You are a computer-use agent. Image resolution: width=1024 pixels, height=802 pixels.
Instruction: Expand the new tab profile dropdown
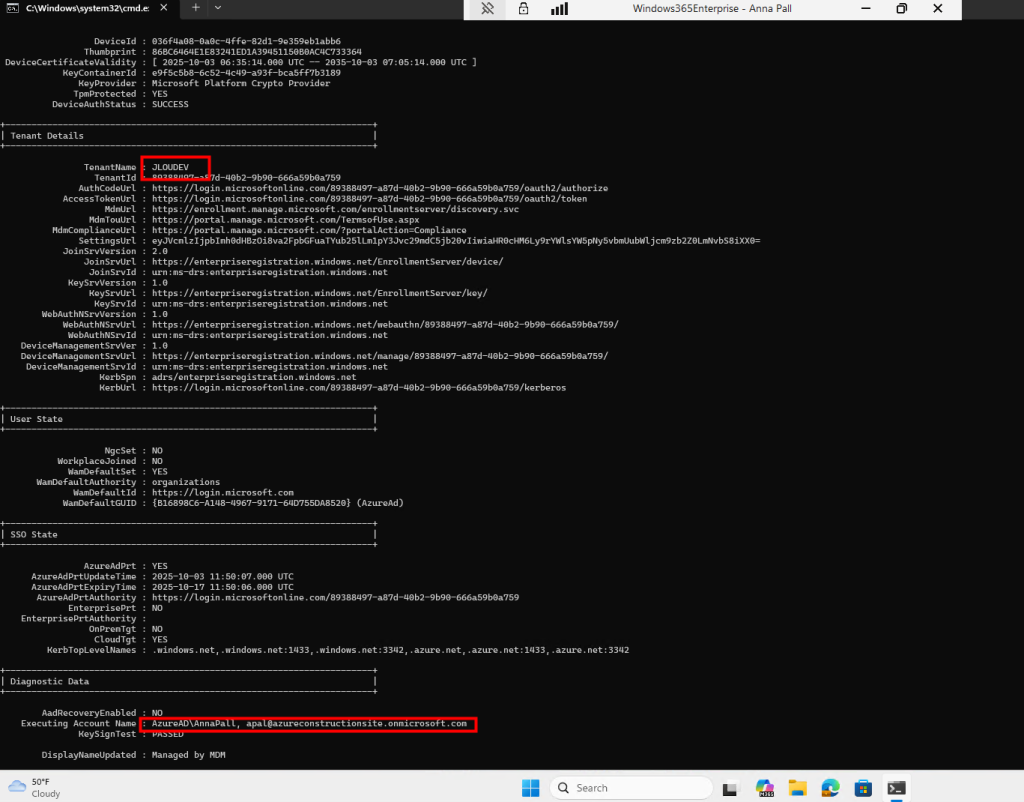coord(218,7)
